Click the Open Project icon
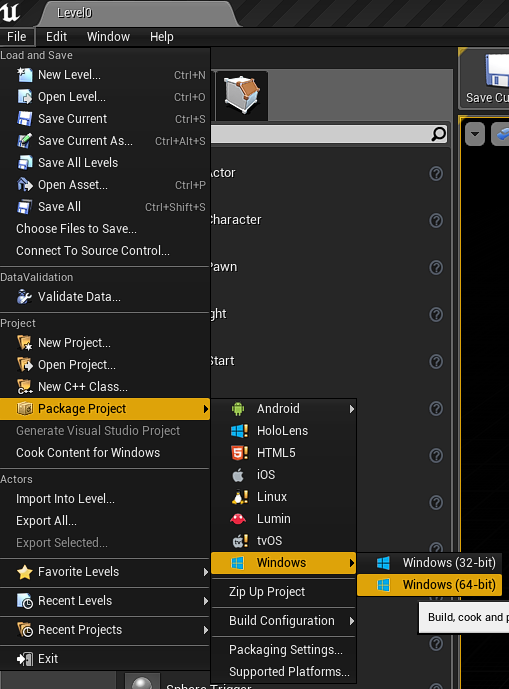Image resolution: width=509 pixels, height=689 pixels. coord(25,365)
